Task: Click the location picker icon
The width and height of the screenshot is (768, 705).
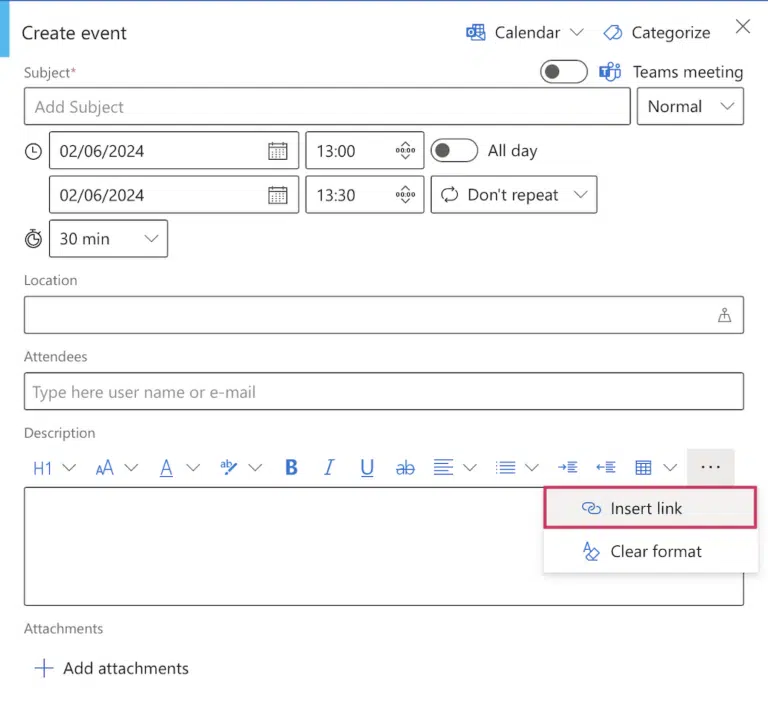Action: pos(724,315)
